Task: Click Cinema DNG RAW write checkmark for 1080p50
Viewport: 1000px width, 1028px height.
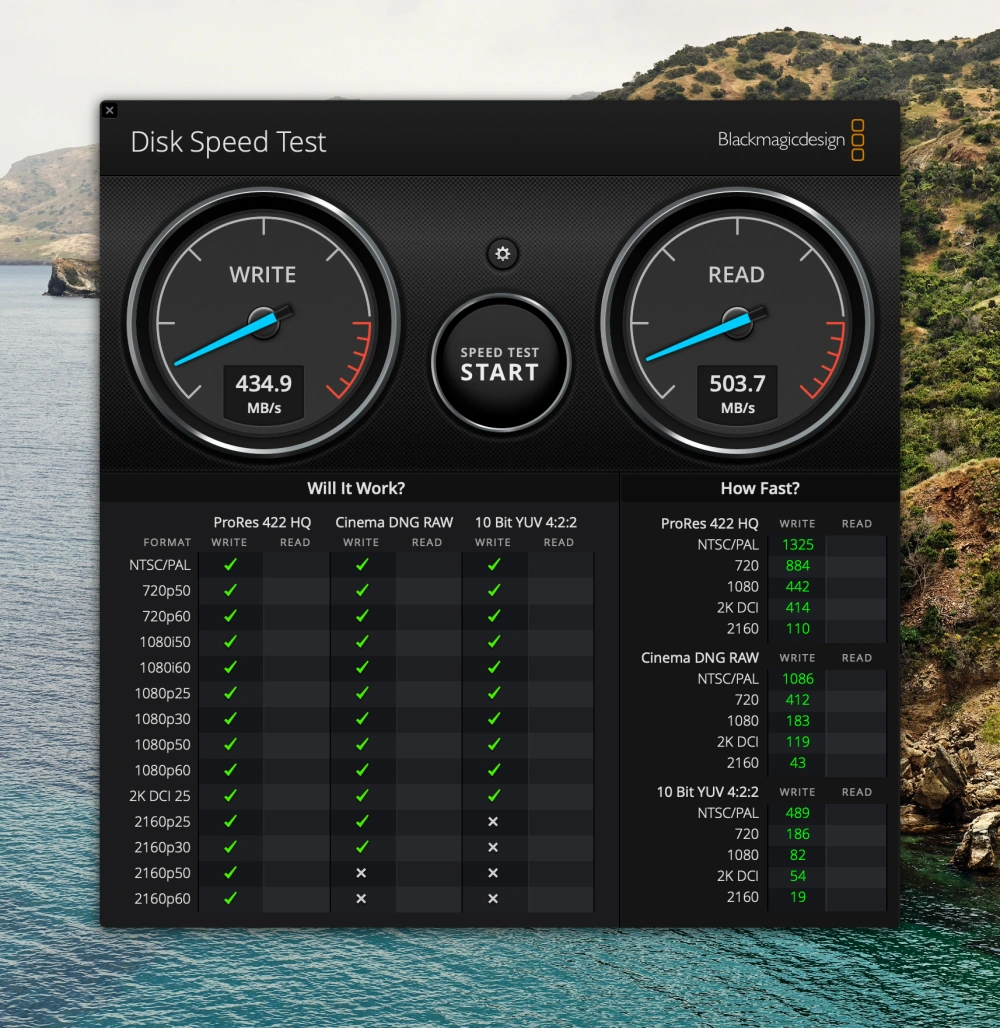Action: (362, 744)
